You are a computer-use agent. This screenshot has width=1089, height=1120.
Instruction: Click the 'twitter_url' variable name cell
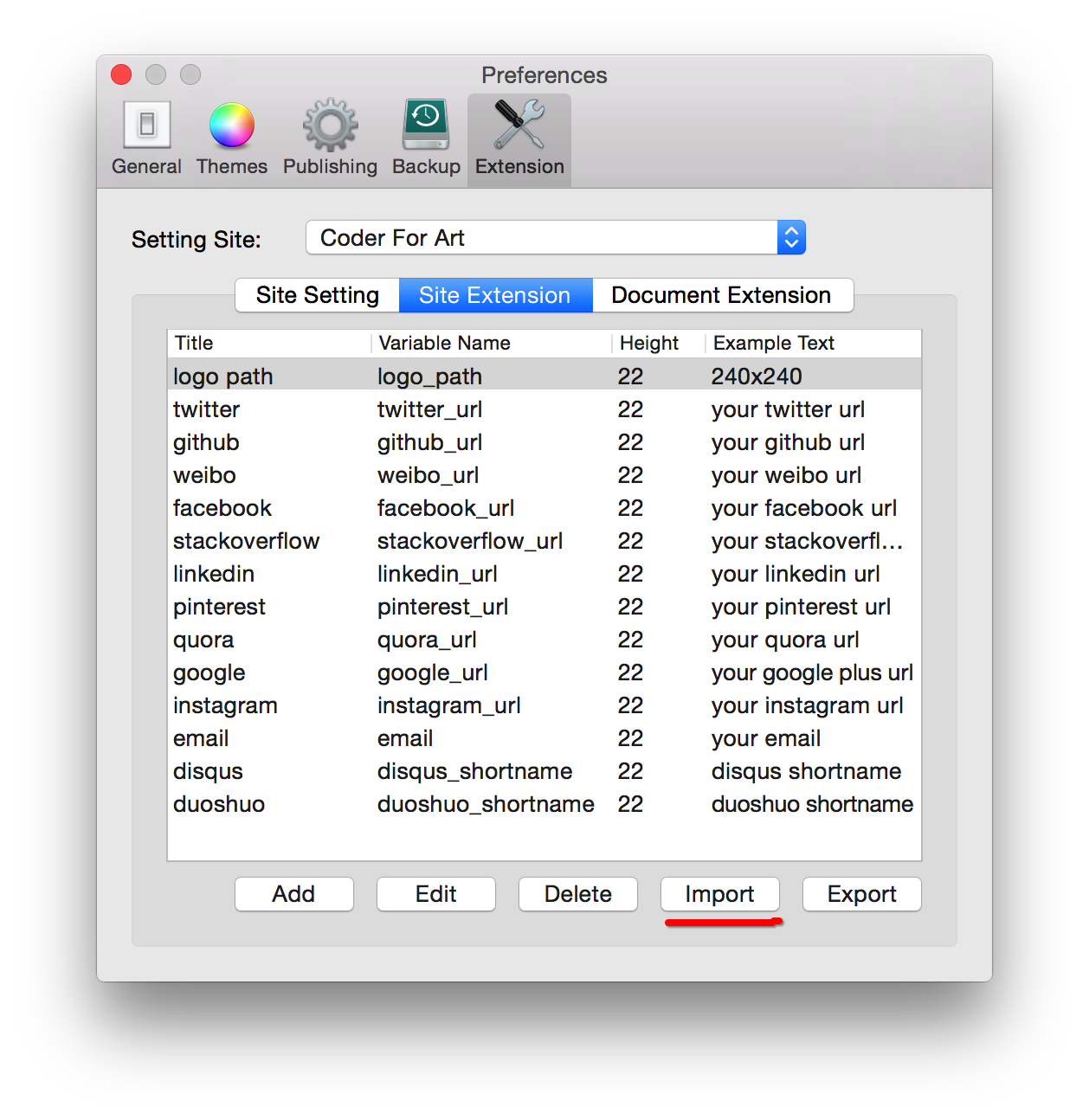tap(429, 409)
